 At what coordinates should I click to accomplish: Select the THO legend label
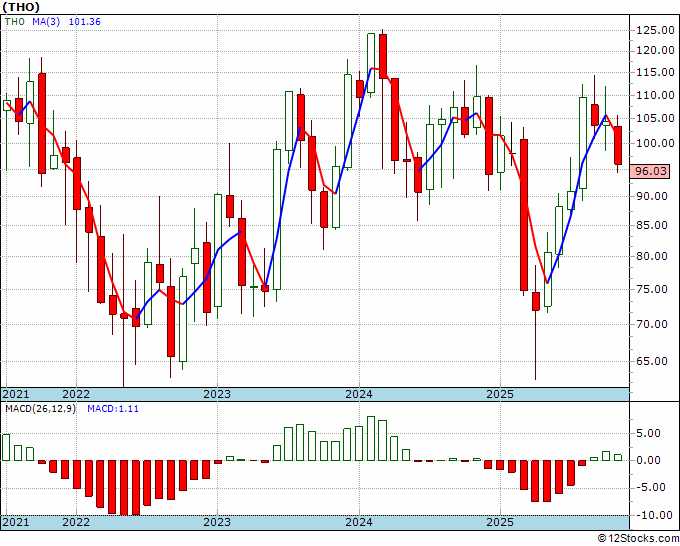(15, 22)
